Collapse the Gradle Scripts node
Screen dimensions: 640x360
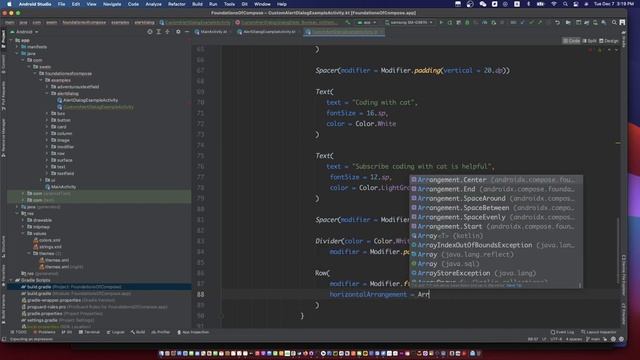(11, 280)
